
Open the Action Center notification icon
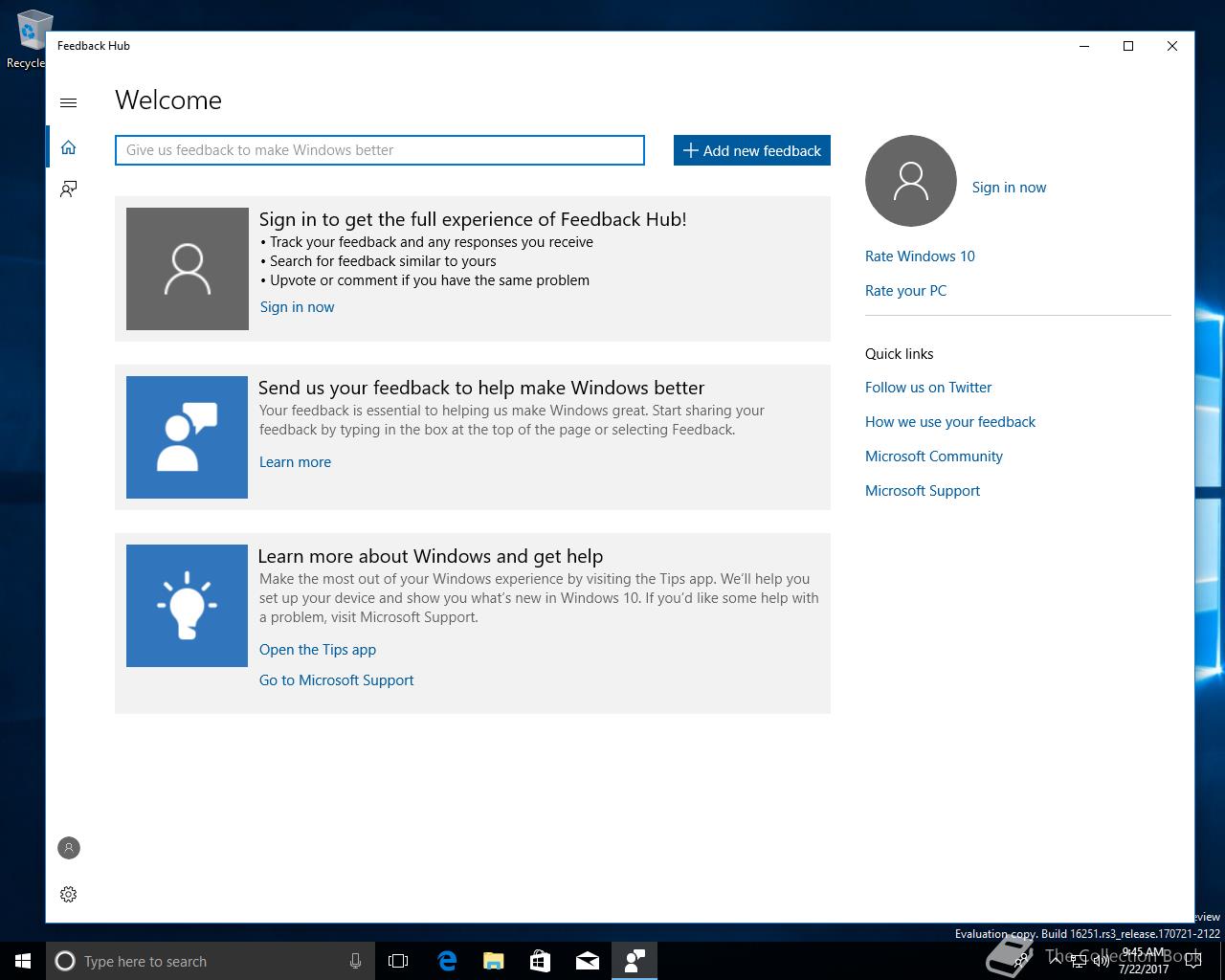pyautogui.click(x=1192, y=962)
